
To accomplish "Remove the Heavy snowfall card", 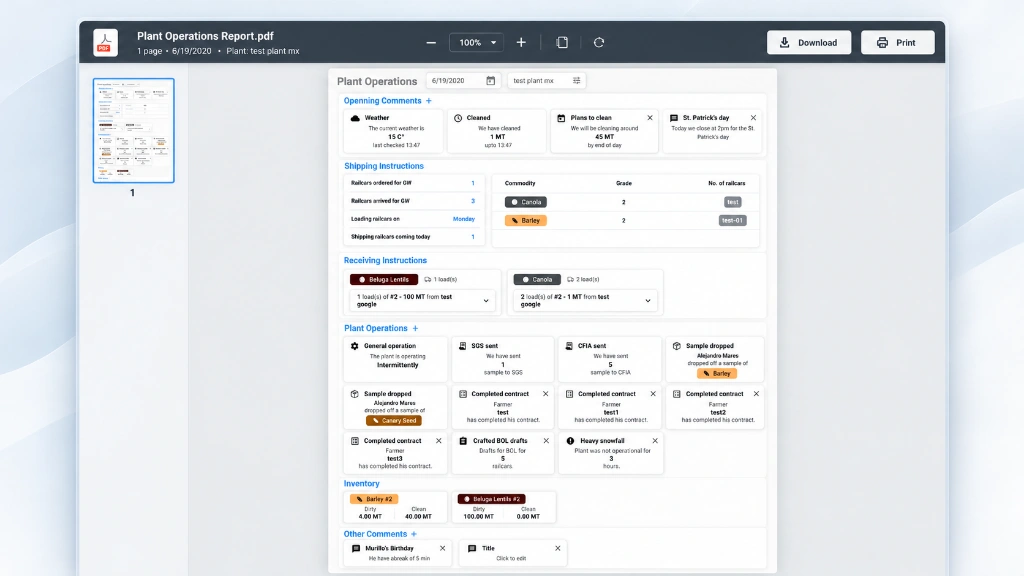I will click(x=655, y=441).
